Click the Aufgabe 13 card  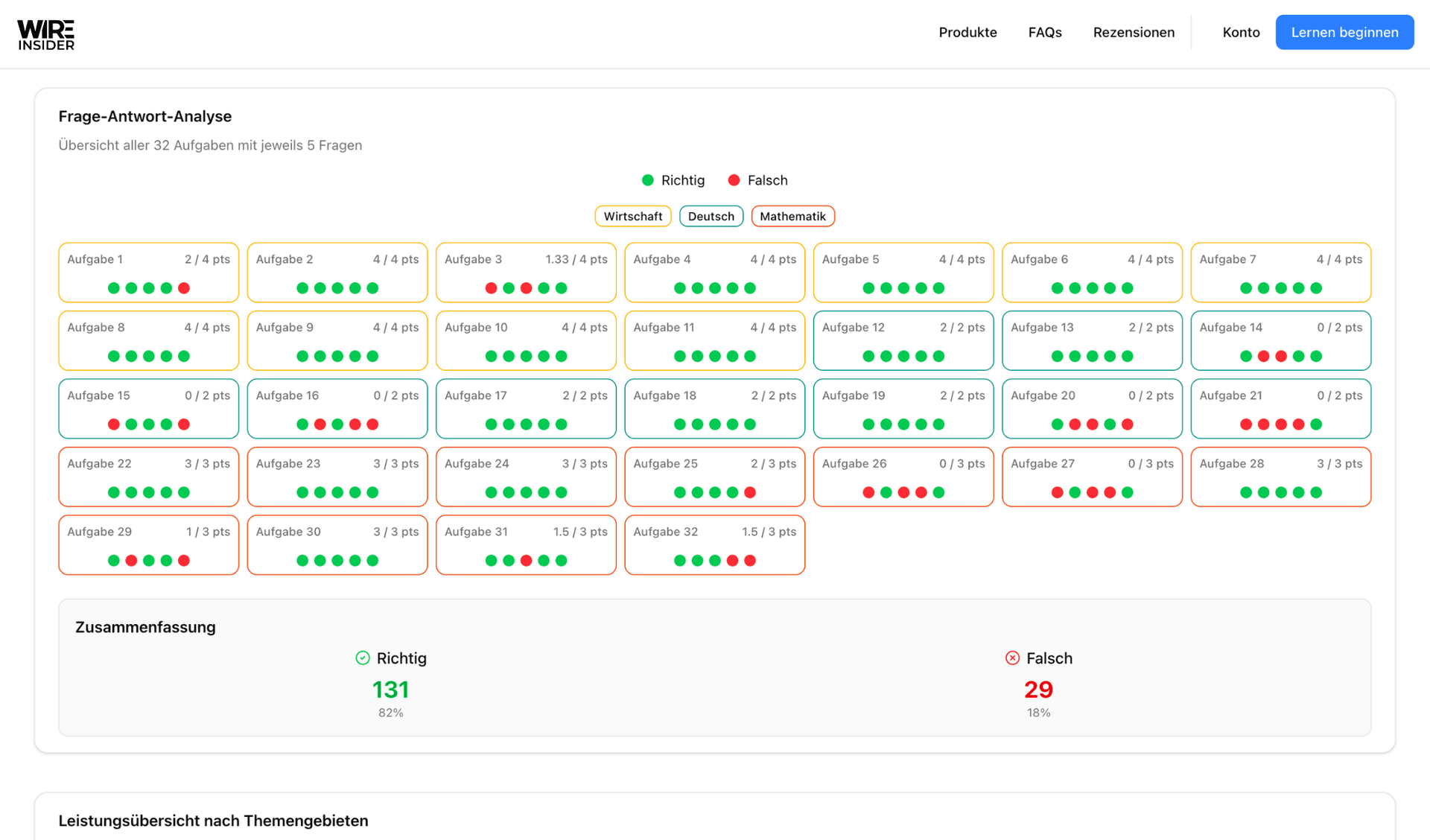pyautogui.click(x=1092, y=340)
